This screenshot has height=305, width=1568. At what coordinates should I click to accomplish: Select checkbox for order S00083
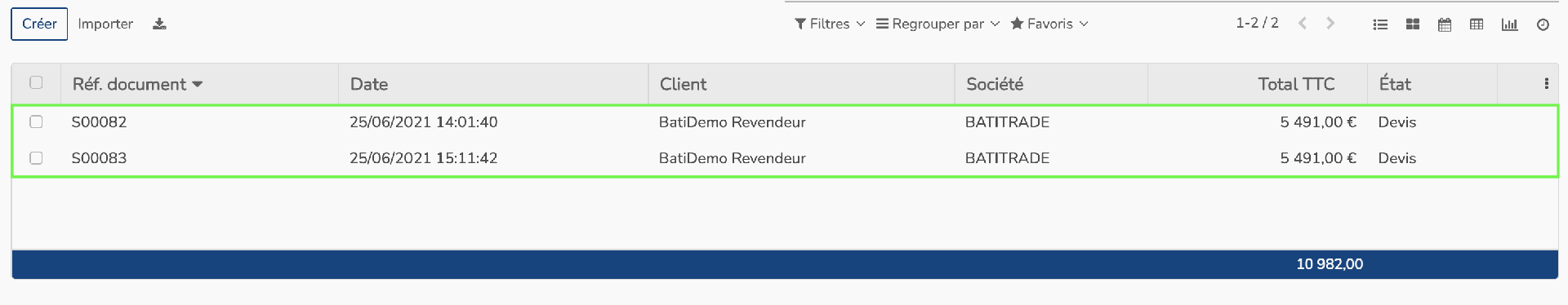coord(36,157)
